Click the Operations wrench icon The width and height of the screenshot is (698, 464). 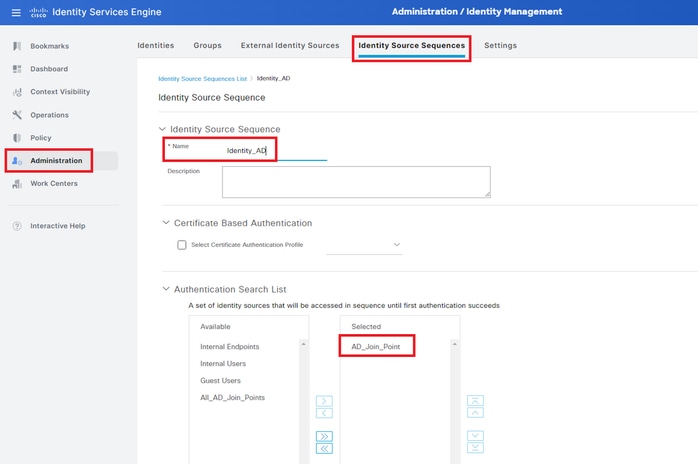click(17, 115)
